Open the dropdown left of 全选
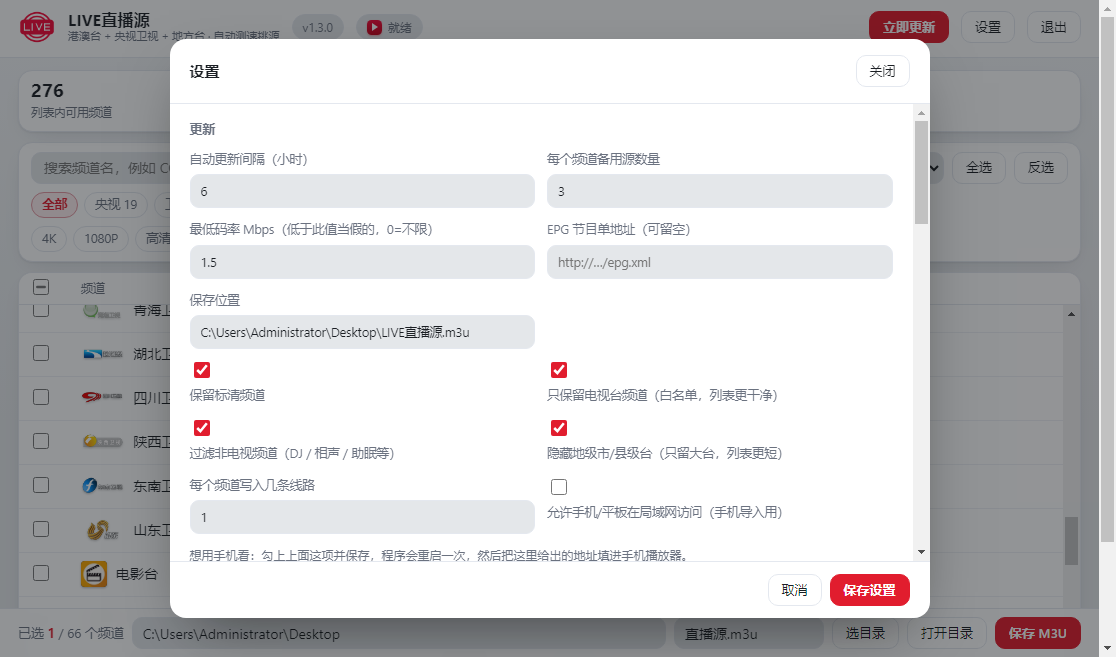Screen dimensions: 1116x657 pyautogui.click(x=936, y=168)
